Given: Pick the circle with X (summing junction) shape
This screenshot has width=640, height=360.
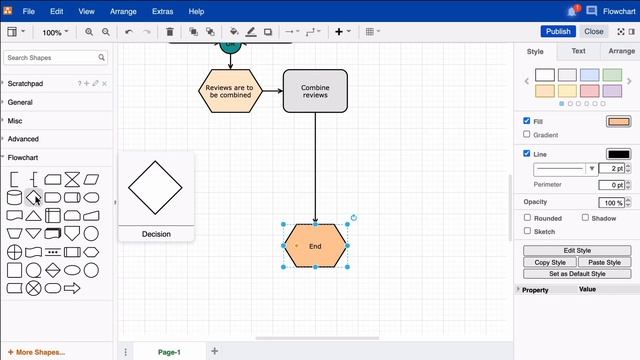Looking at the screenshot, I should point(33,289).
